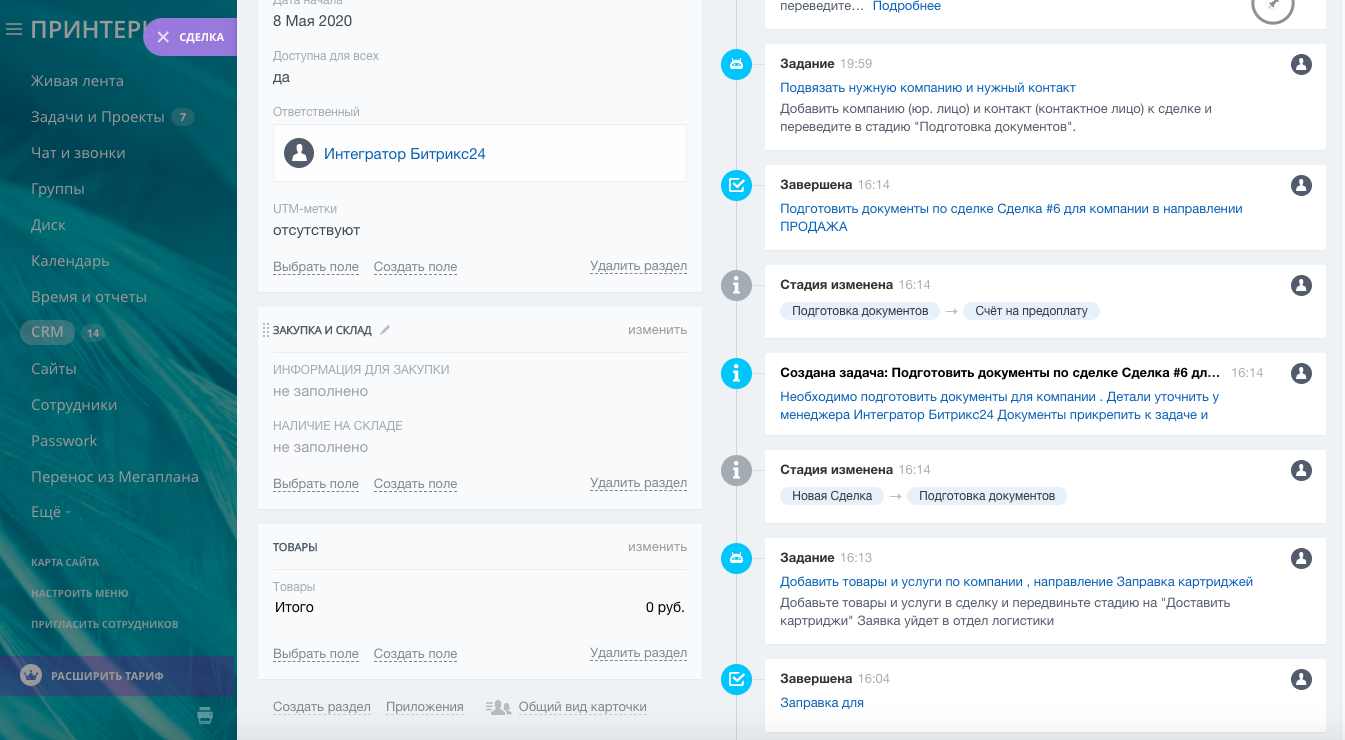1345x740 pixels.
Task: Open the author avatar on the 16:13 Задание
Action: click(1301, 558)
